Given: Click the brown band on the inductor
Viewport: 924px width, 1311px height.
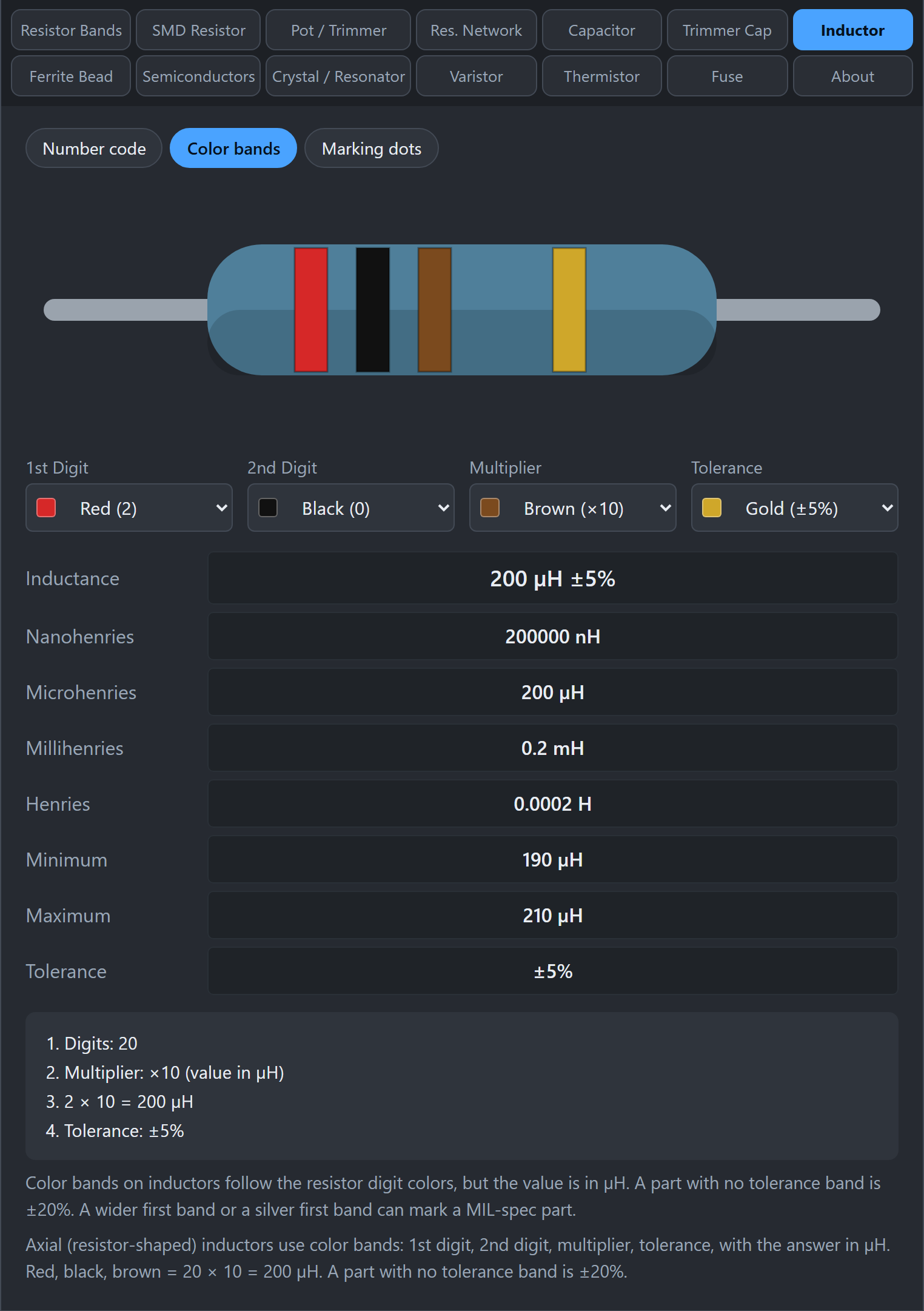Looking at the screenshot, I should point(435,309).
